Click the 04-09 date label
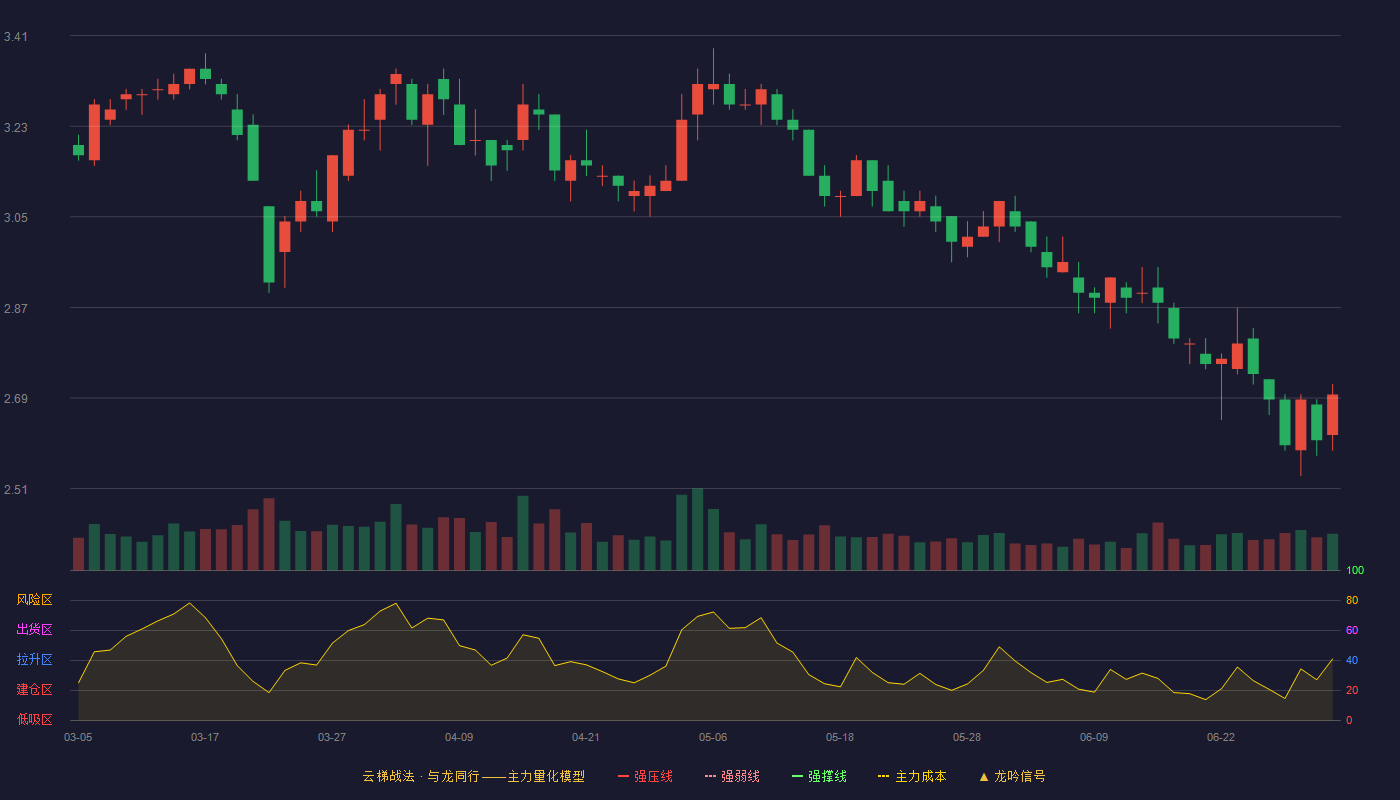This screenshot has height=800, width=1400. (x=459, y=737)
